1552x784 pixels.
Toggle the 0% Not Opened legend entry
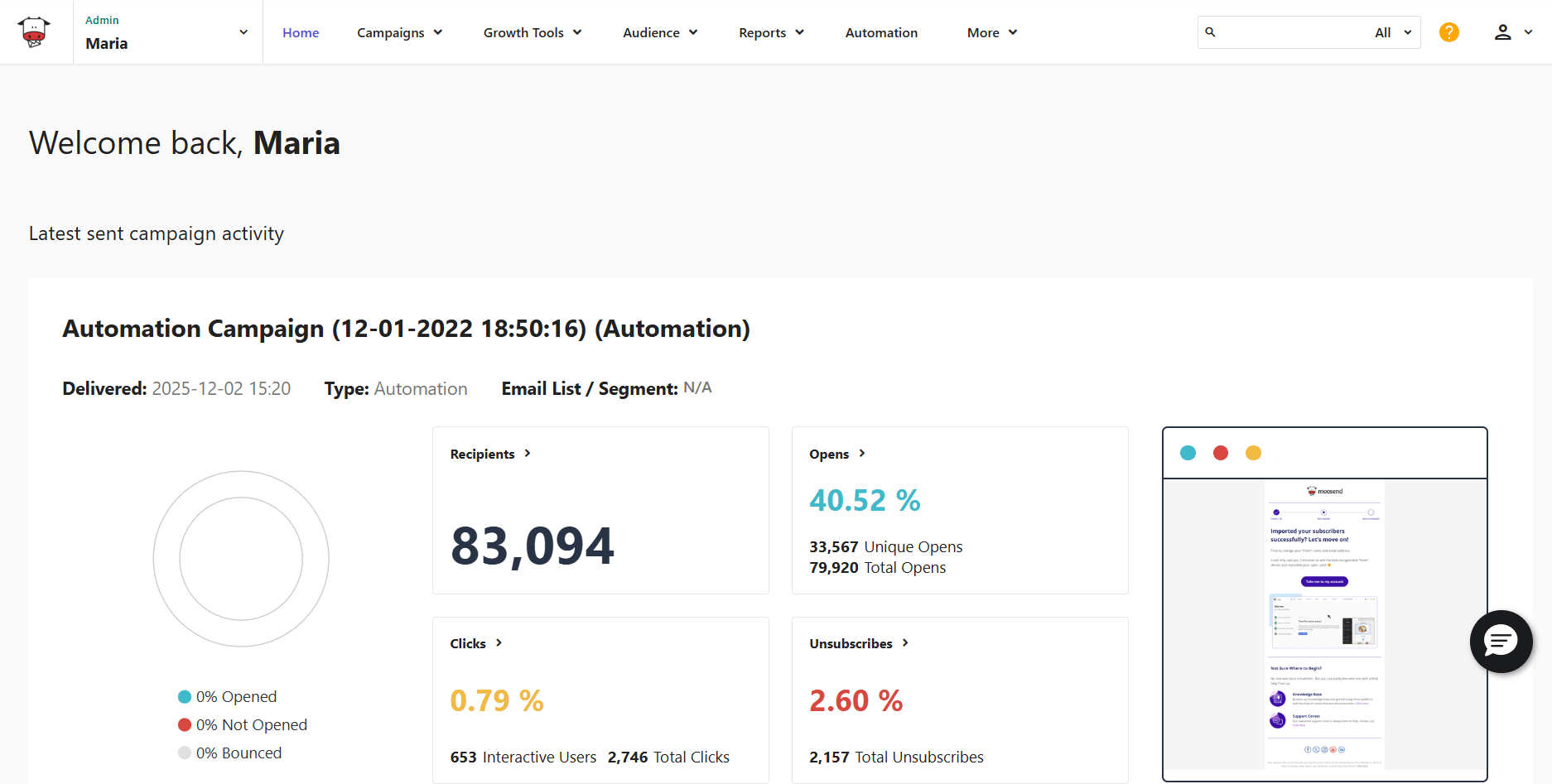(x=241, y=724)
